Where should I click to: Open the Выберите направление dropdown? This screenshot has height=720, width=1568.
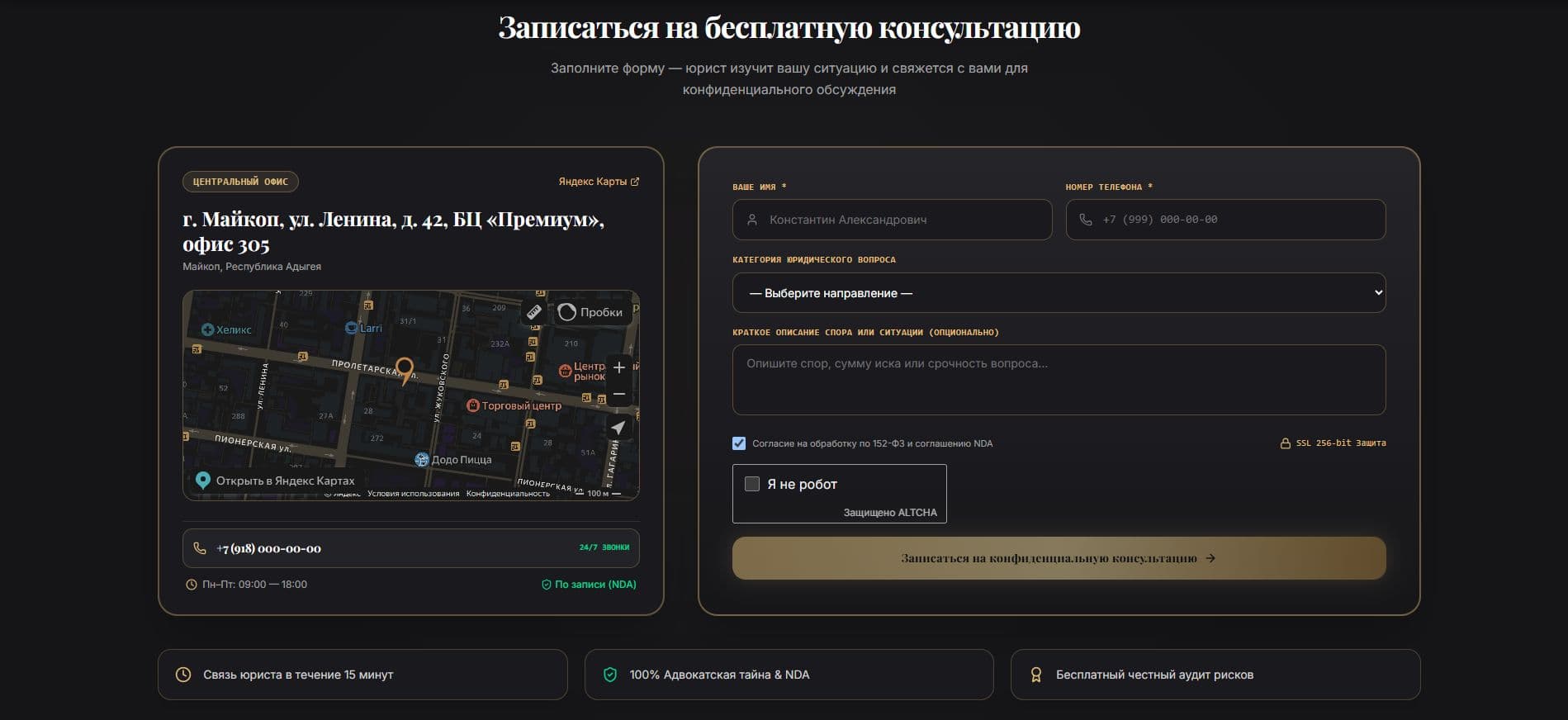(x=1059, y=293)
